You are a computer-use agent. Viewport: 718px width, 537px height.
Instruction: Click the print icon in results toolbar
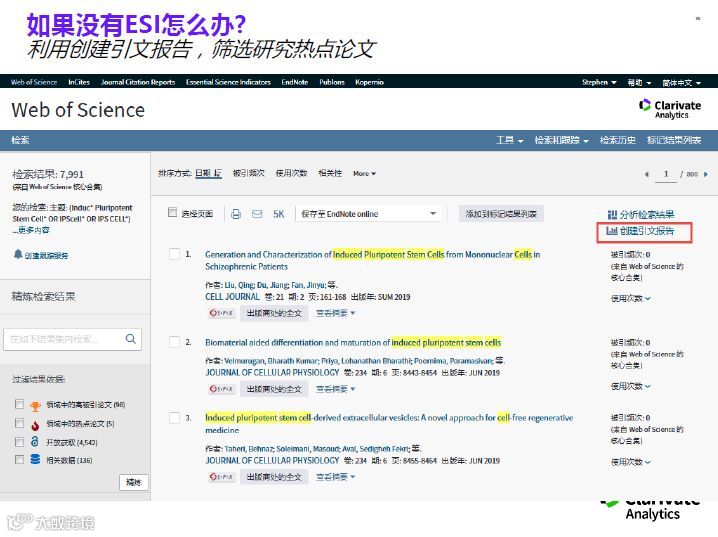(236, 214)
